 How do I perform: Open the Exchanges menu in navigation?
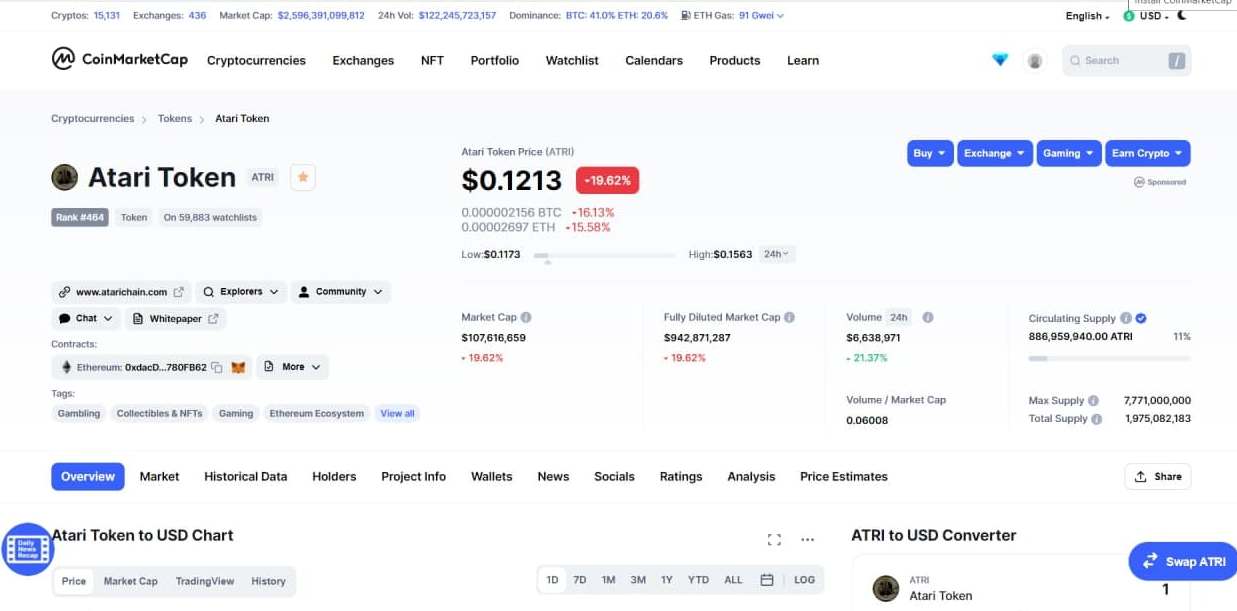[363, 61]
